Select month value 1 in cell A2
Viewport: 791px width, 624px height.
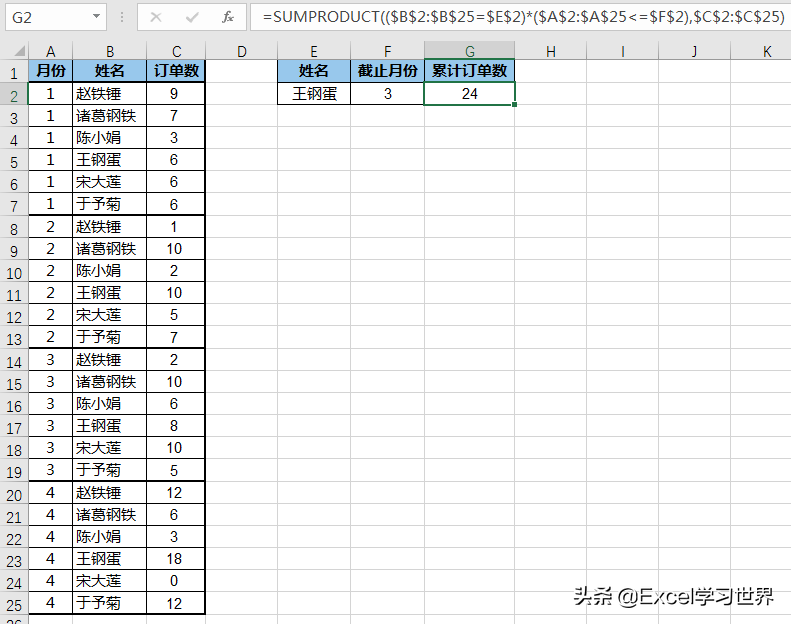(x=50, y=94)
